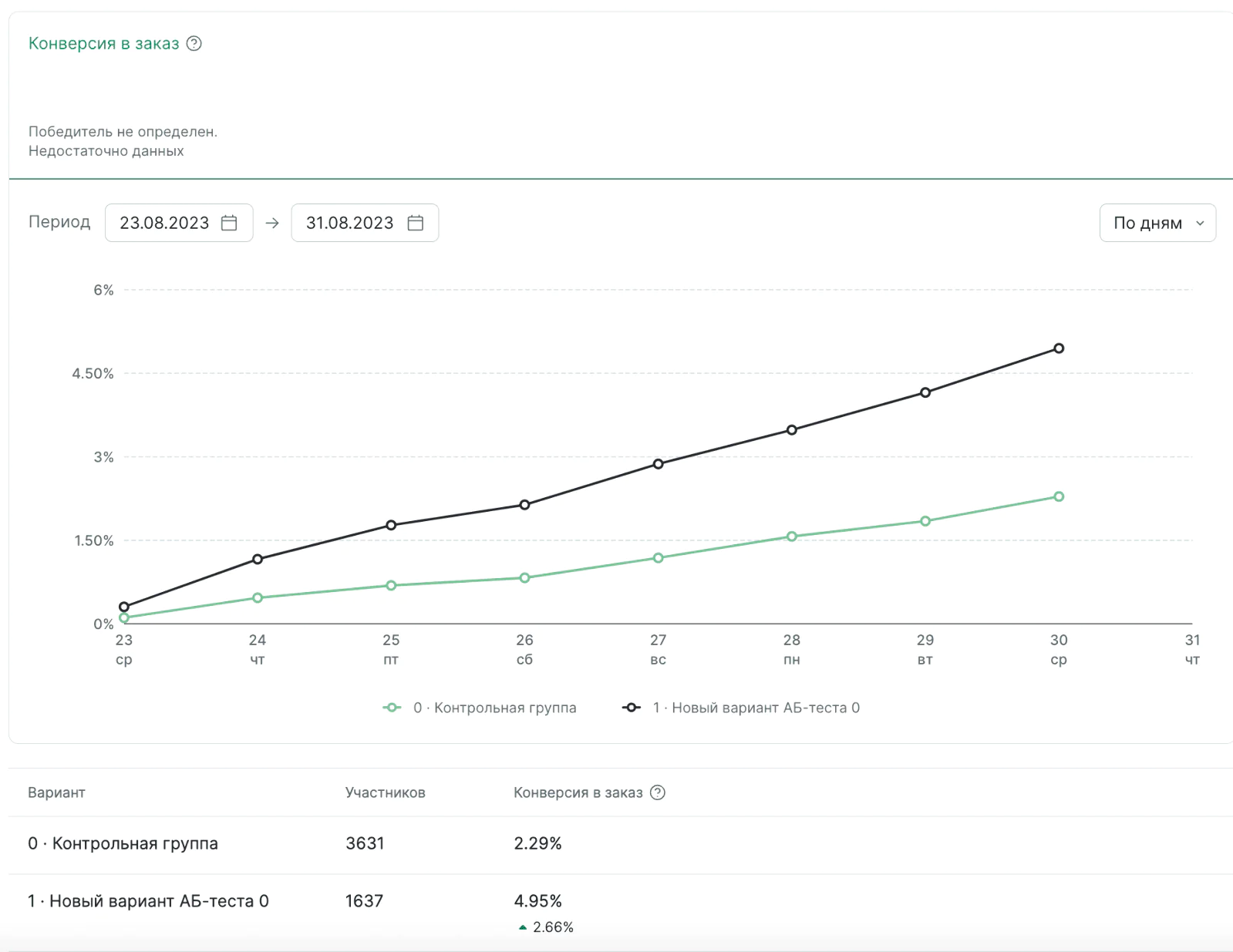Click black line data point on day 30

click(1059, 348)
